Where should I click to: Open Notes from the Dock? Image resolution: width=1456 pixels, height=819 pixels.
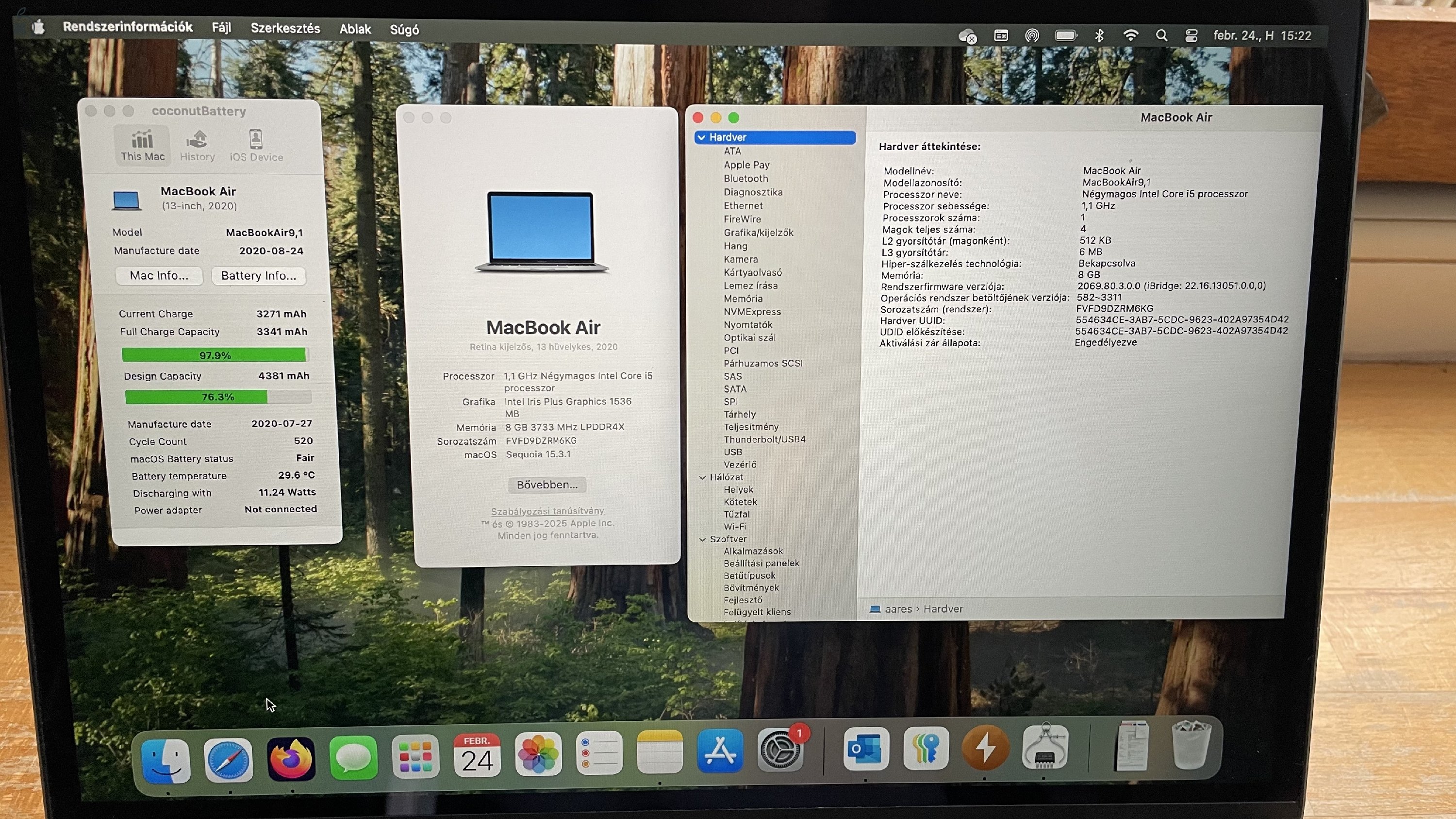pos(660,752)
